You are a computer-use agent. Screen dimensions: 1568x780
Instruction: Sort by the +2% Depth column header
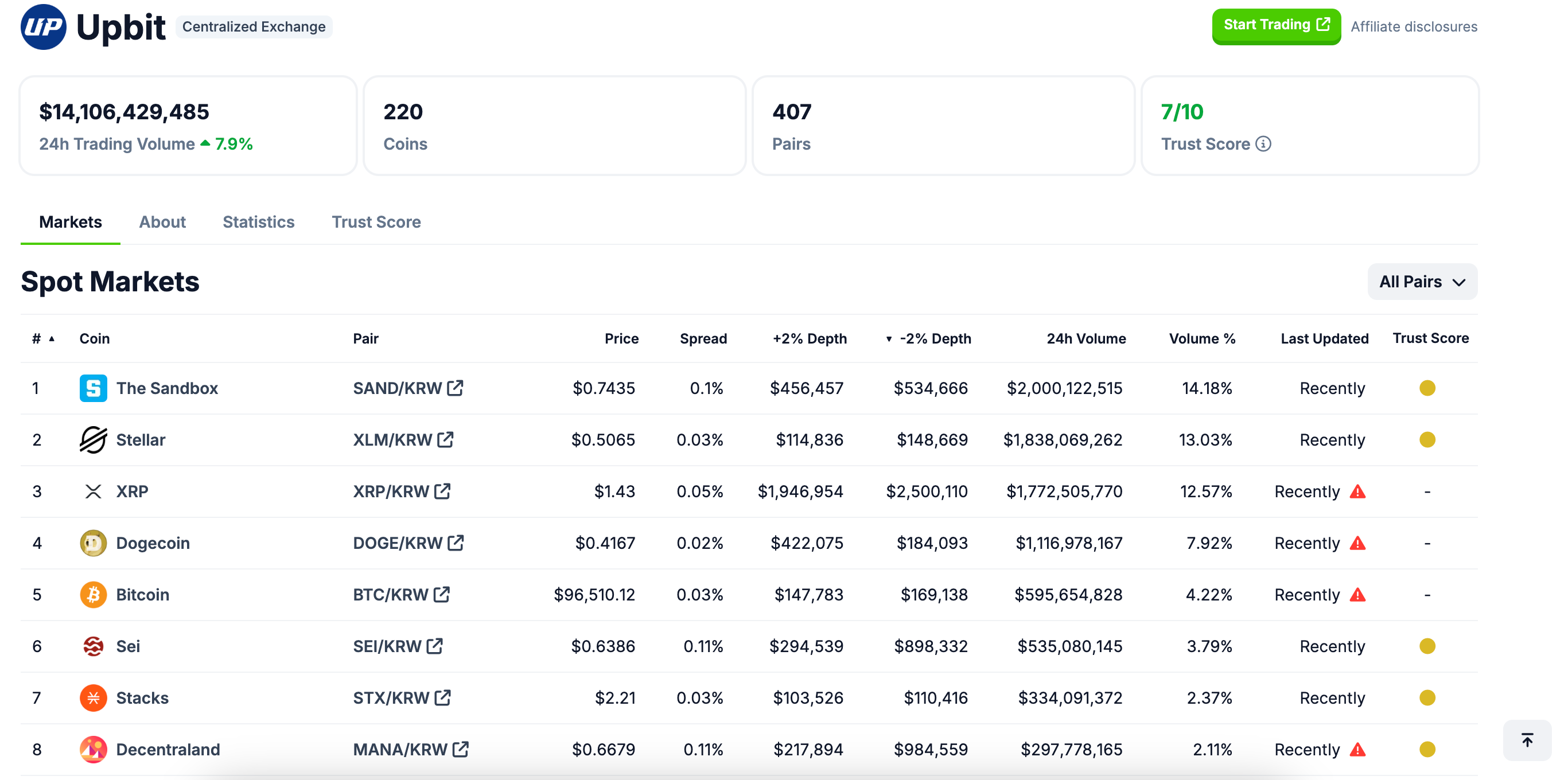pyautogui.click(x=810, y=339)
